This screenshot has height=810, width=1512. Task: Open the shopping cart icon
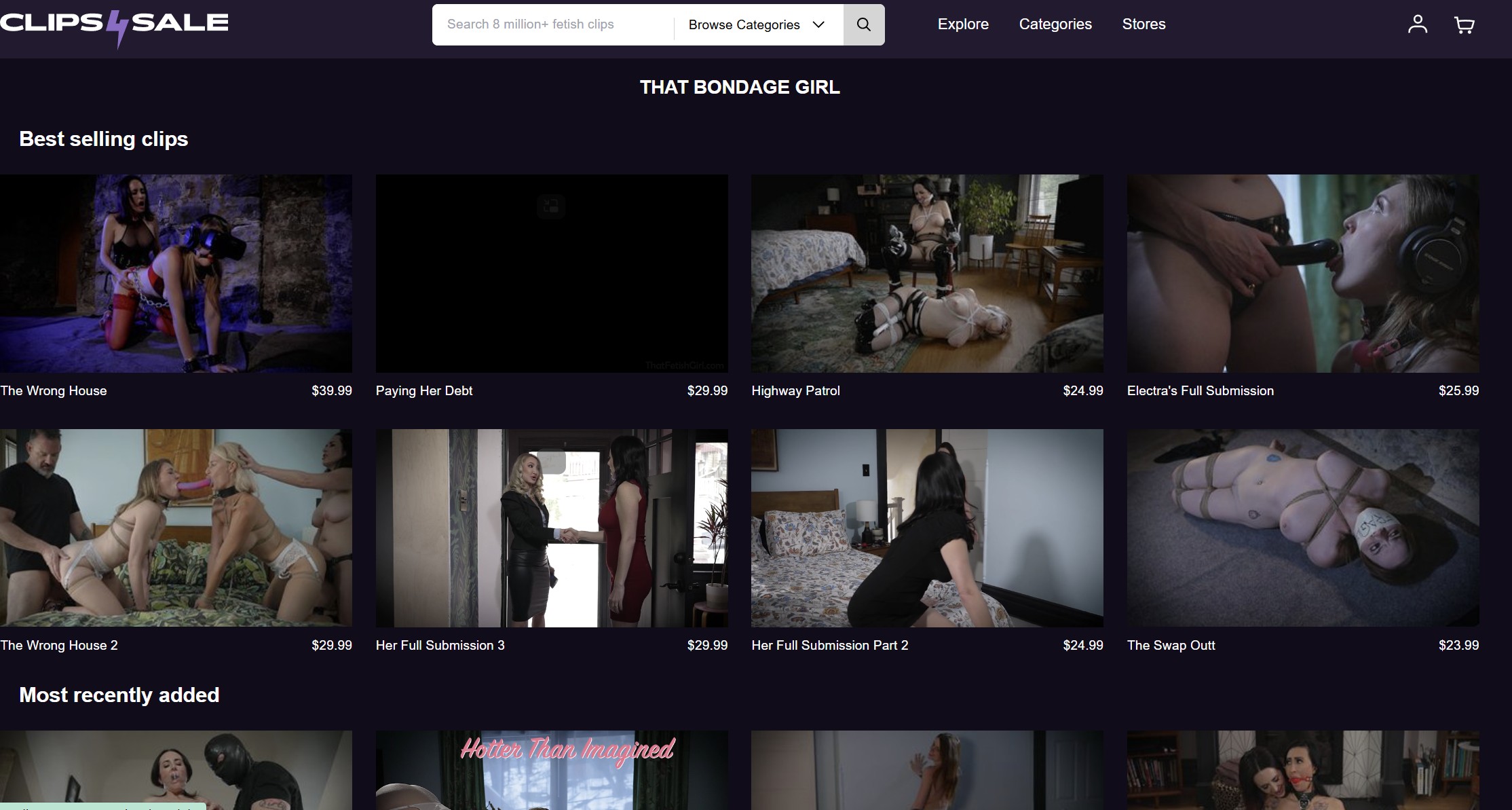(1464, 25)
